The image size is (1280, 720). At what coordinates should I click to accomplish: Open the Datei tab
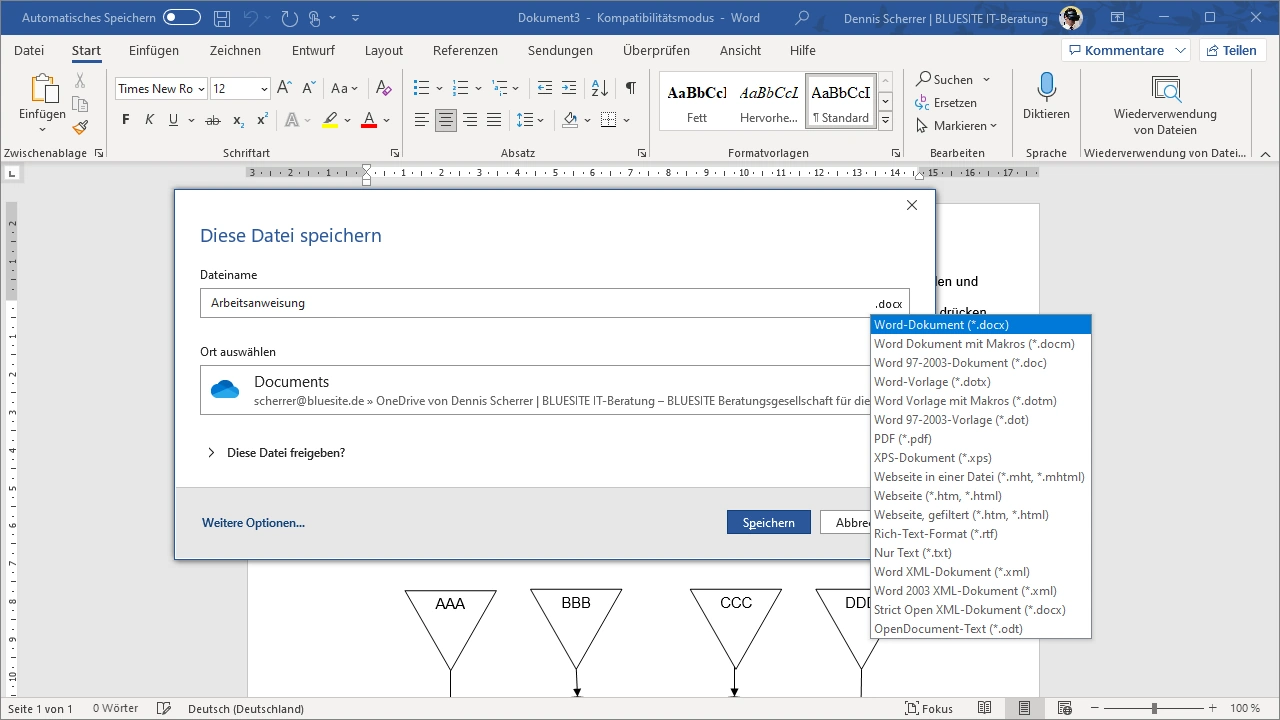(x=29, y=51)
